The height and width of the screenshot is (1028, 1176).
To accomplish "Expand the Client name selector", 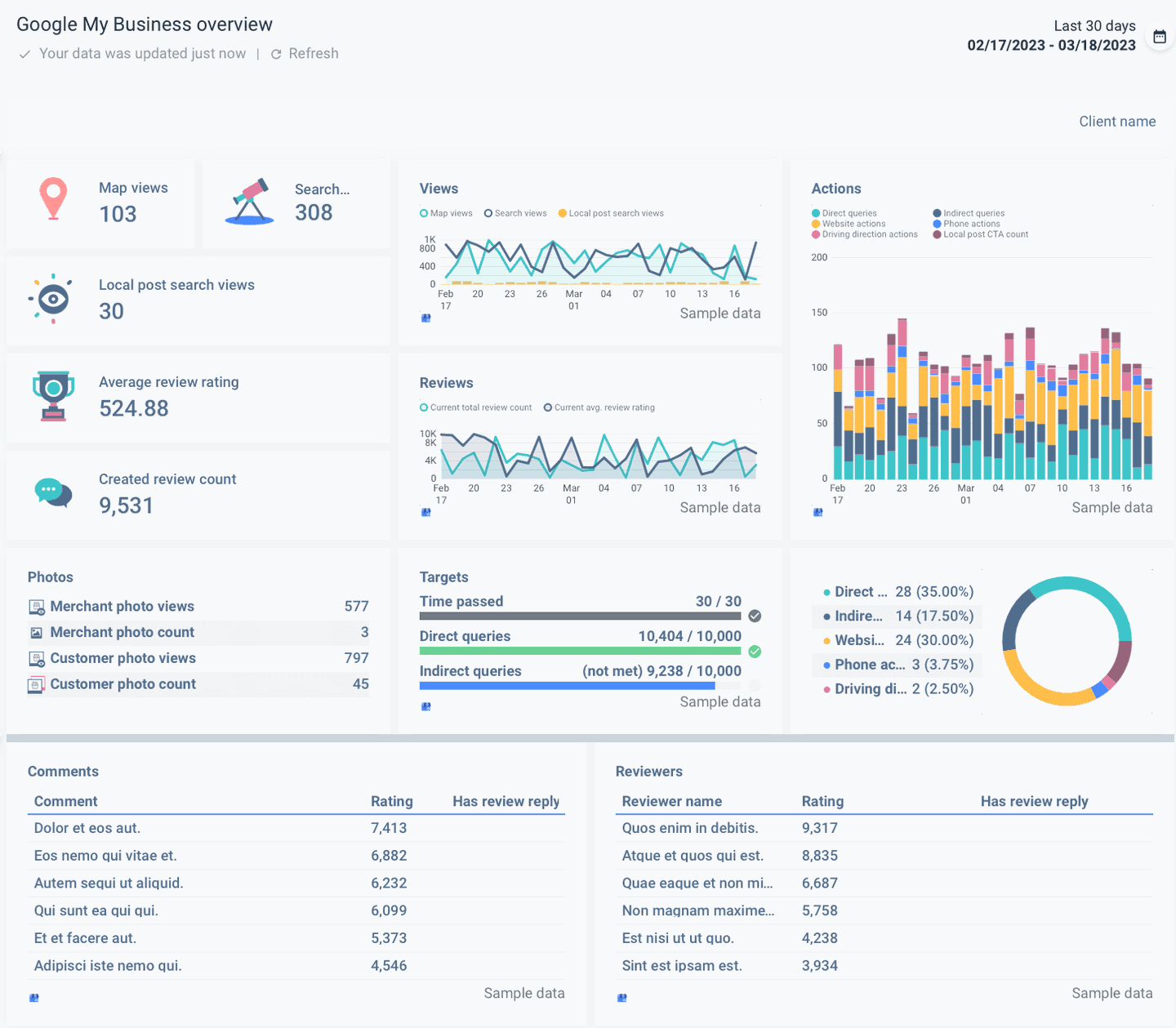I will pyautogui.click(x=1117, y=121).
